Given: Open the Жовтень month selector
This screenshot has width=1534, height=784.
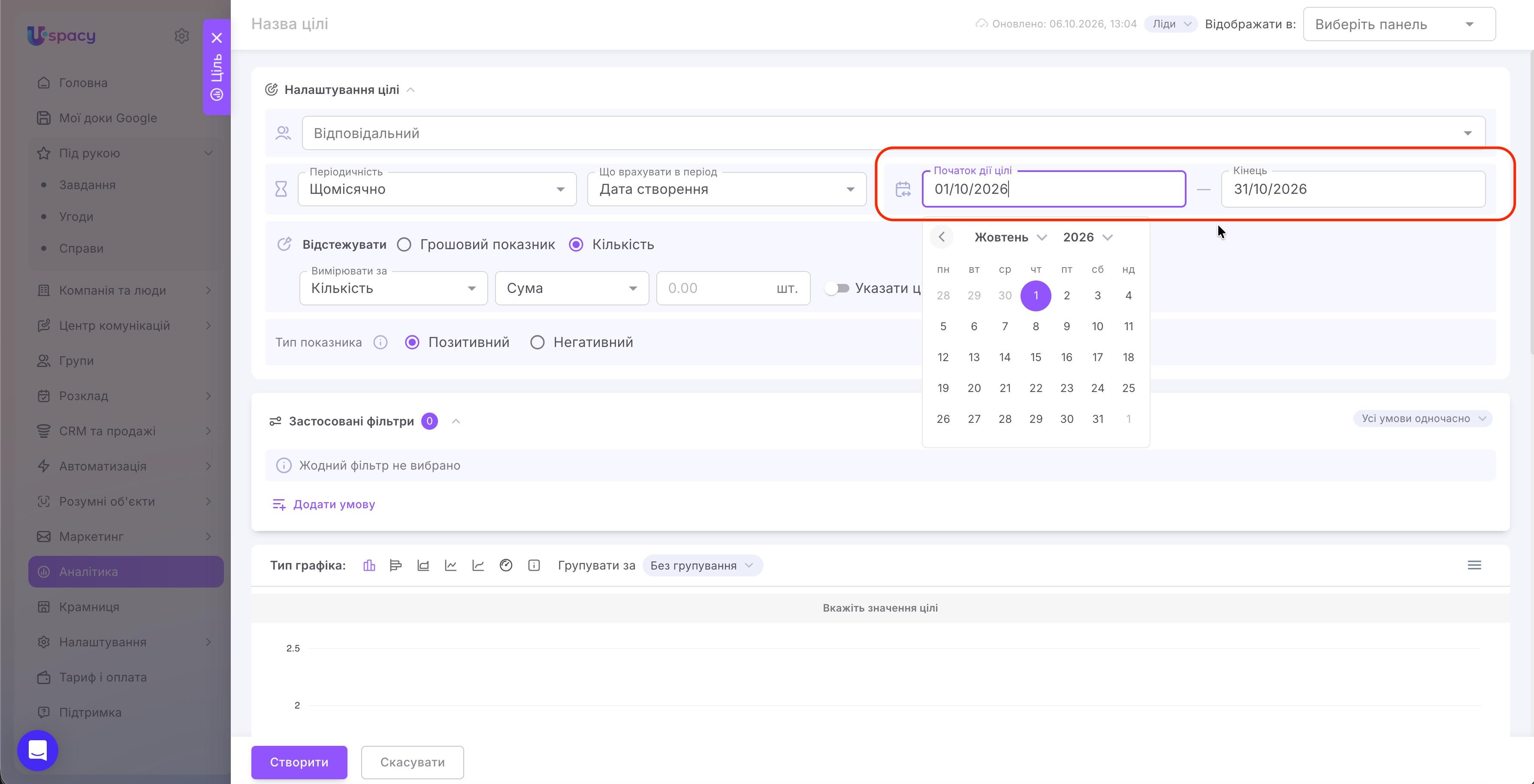Looking at the screenshot, I should click(1010, 237).
